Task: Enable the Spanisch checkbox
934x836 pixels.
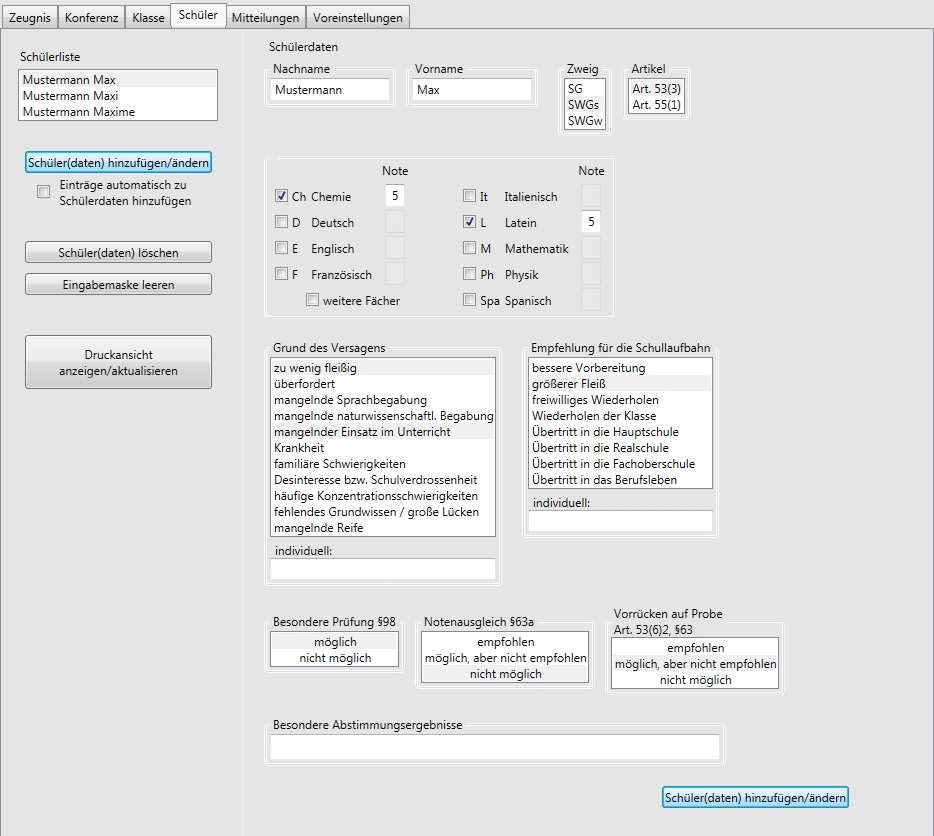Action: [x=470, y=300]
